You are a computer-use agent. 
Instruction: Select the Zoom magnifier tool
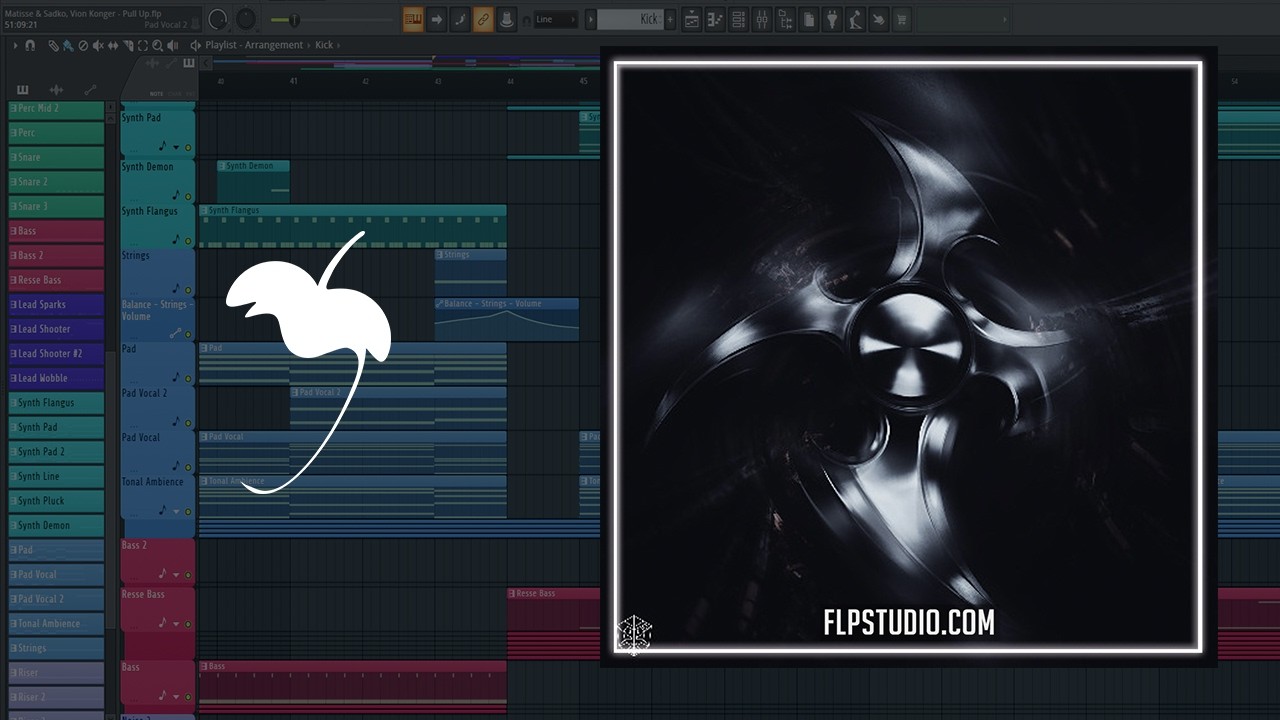click(157, 45)
